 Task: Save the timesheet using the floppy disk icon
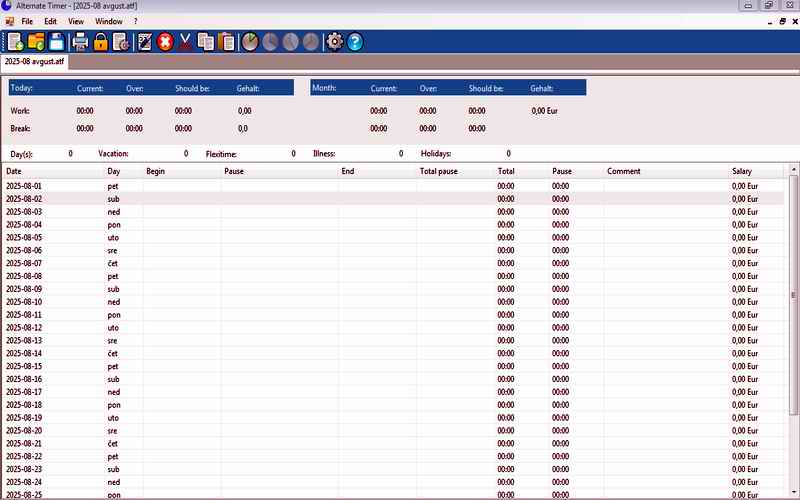[x=57, y=42]
